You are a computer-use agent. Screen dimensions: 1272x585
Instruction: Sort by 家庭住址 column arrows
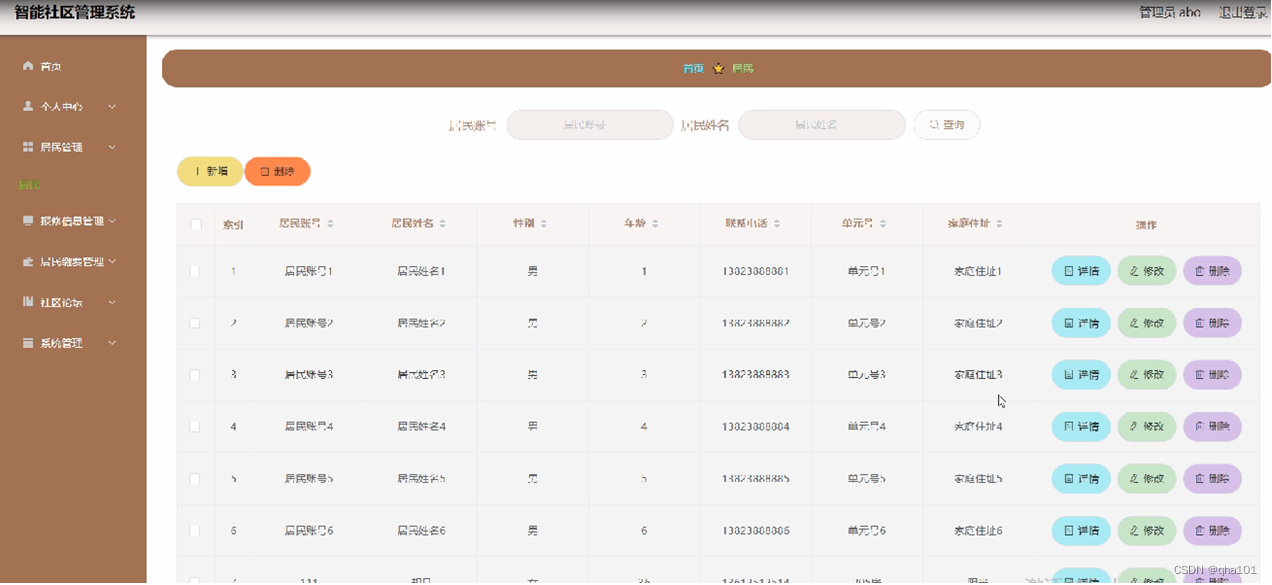click(999, 224)
